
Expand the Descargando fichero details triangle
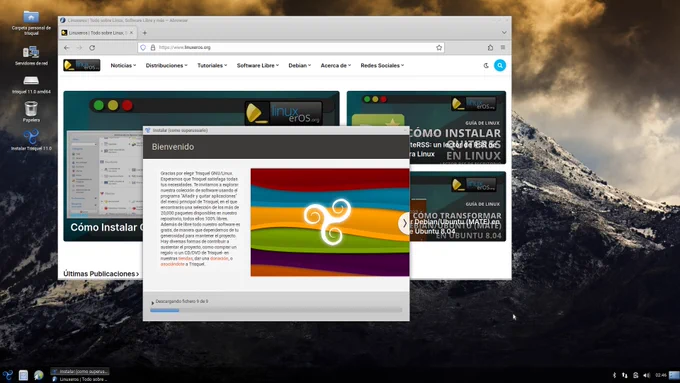coord(153,302)
